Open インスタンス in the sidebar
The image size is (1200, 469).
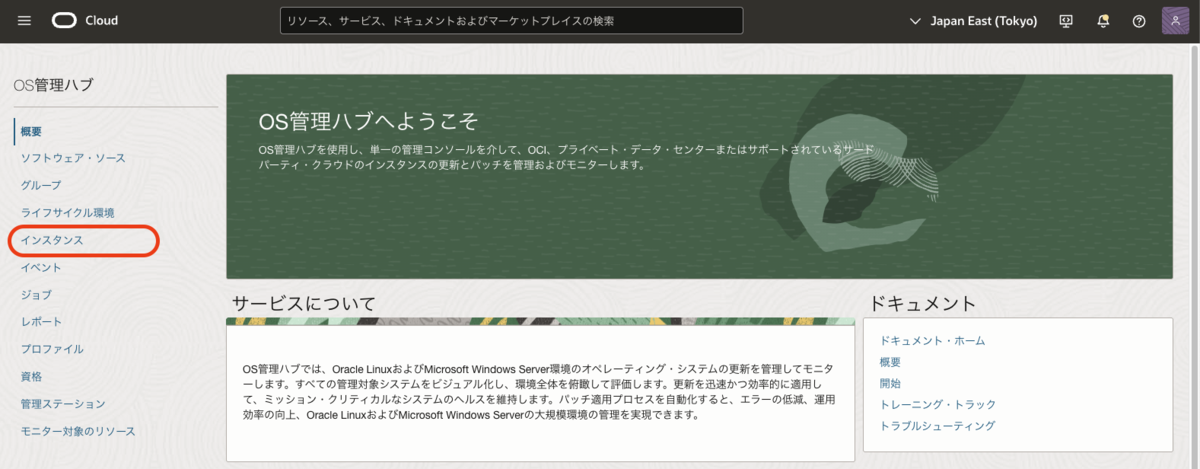pos(52,240)
